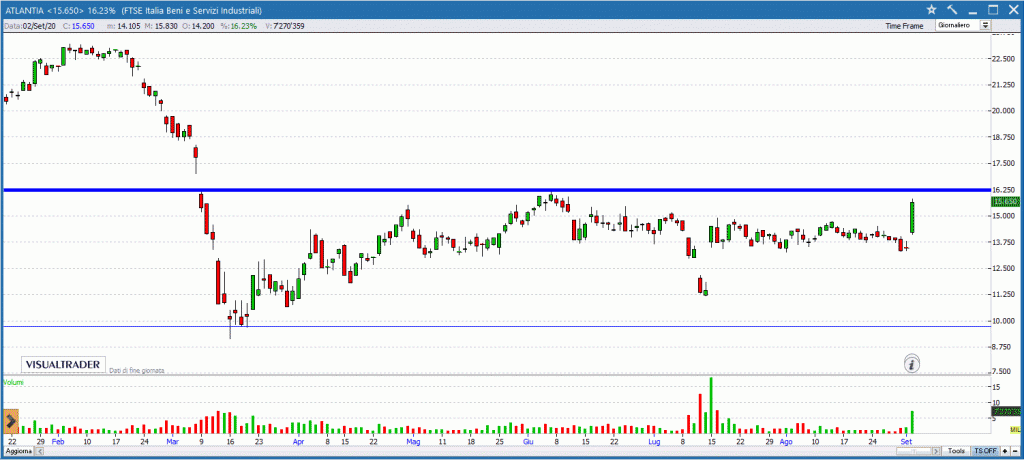Image resolution: width=1024 pixels, height=460 pixels.
Task: Zoom out with the minus button
Action: pyautogui.click(x=1015, y=451)
